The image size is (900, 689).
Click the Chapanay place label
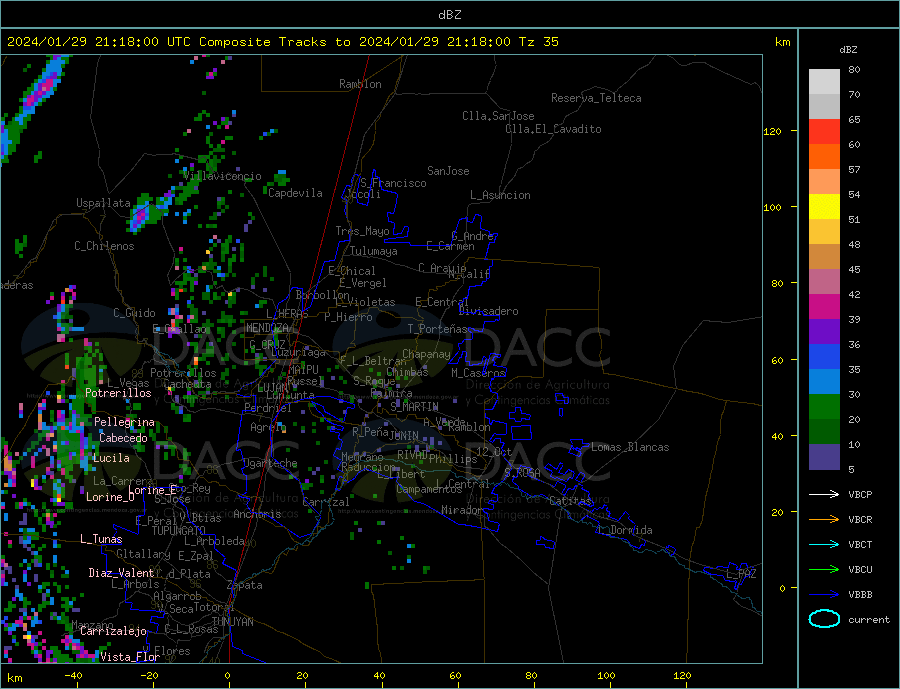(426, 354)
